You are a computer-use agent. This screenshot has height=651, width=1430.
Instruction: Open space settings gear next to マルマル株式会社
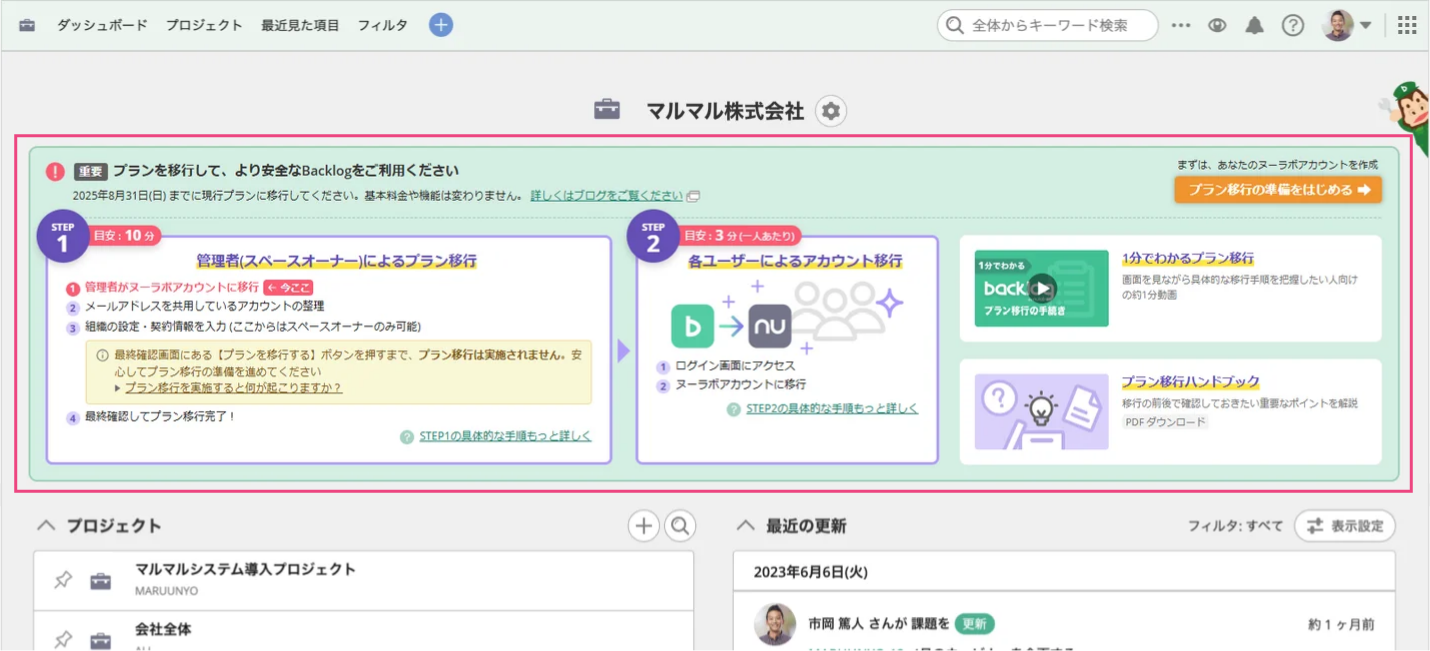pyautogui.click(x=830, y=111)
